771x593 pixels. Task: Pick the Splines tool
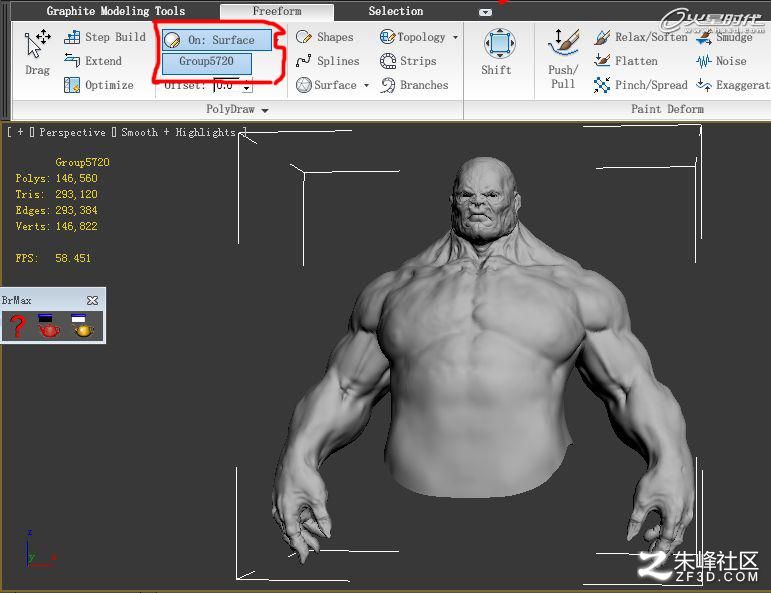tap(328, 61)
